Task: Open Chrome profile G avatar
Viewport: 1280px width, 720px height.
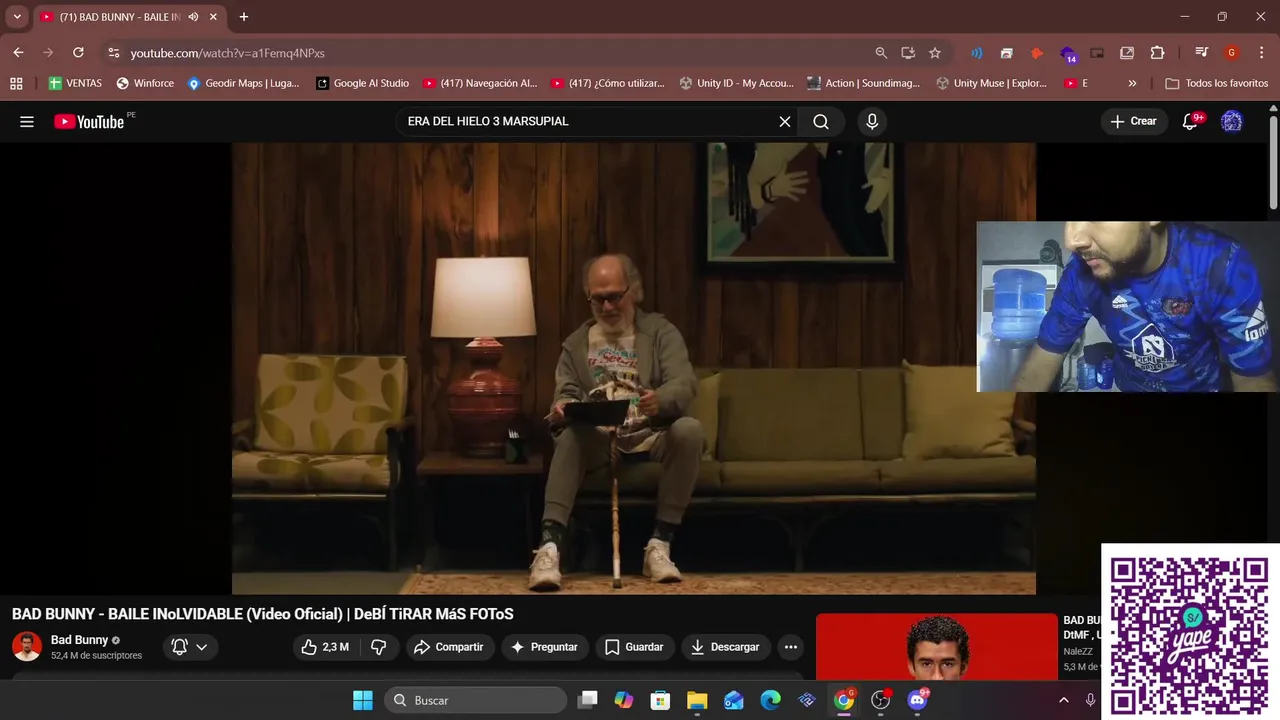Action: click(x=1232, y=53)
